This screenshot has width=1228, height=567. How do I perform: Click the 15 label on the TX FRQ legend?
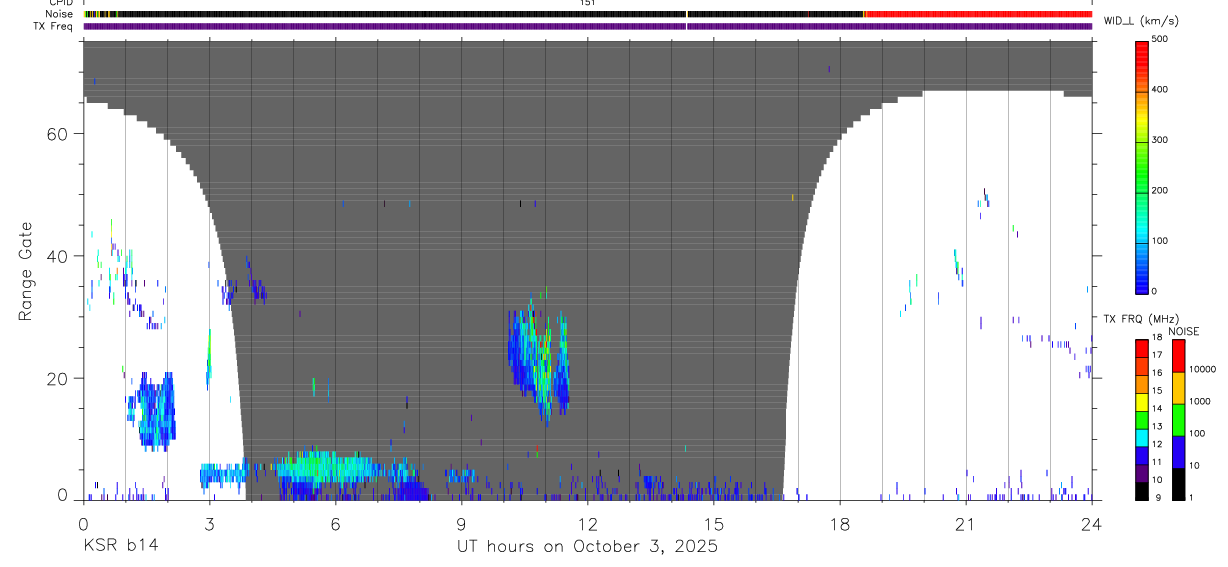[1157, 391]
